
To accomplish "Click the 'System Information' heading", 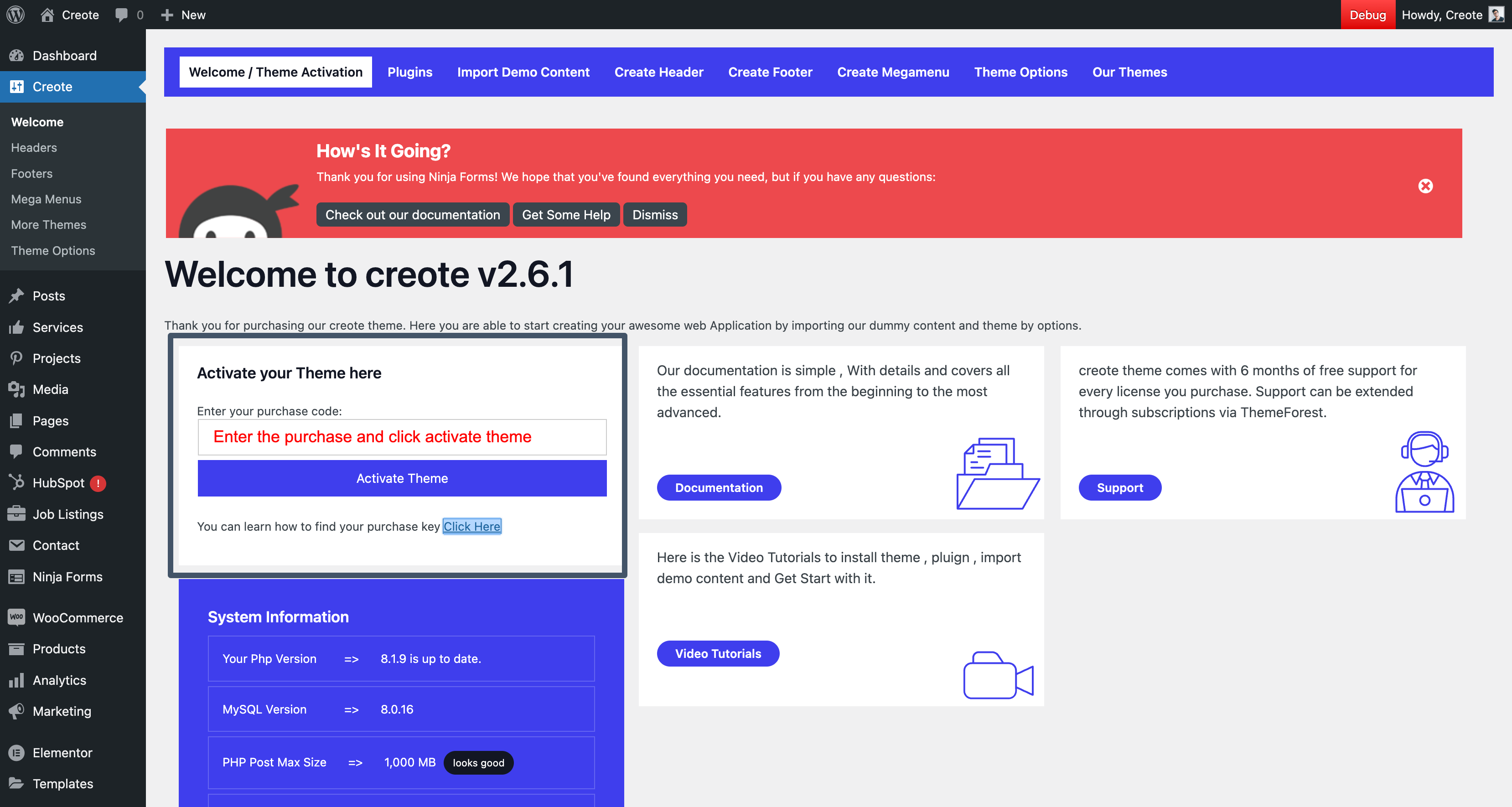I will tap(278, 617).
